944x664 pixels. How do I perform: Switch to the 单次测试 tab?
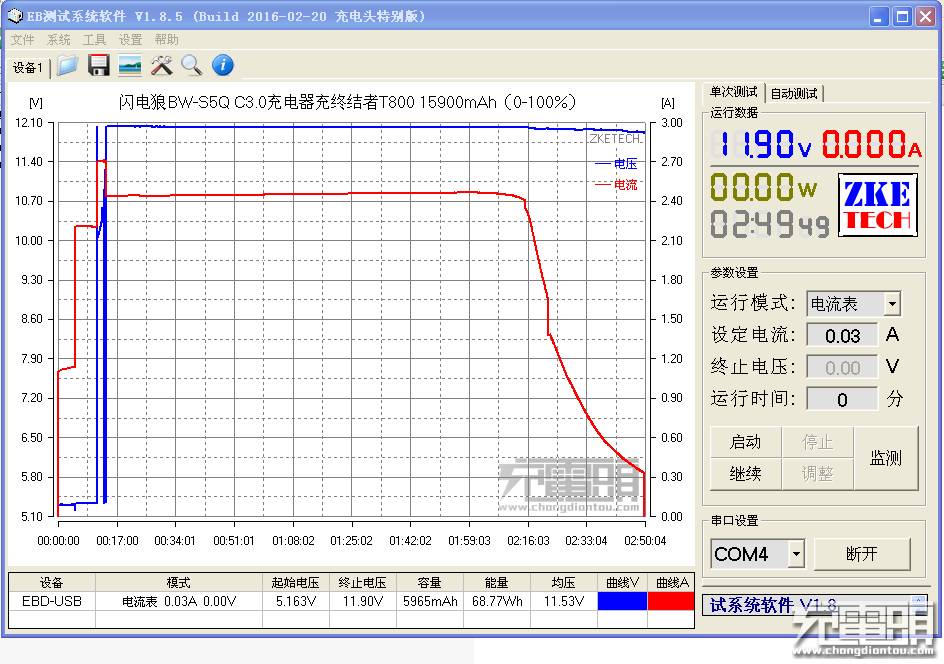click(x=733, y=92)
